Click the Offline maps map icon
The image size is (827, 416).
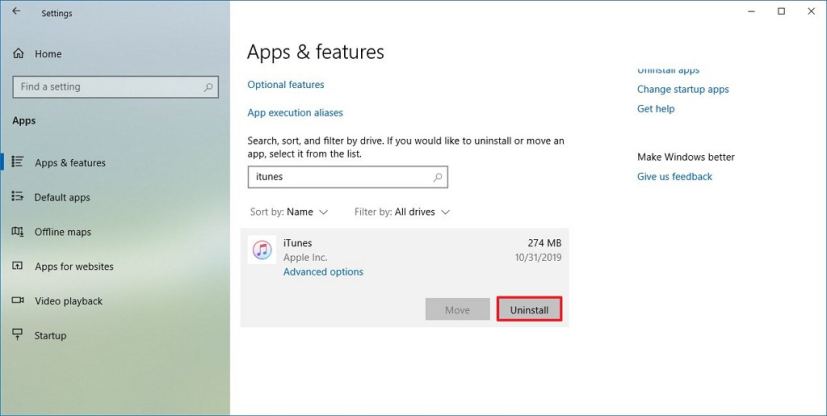click(x=17, y=231)
